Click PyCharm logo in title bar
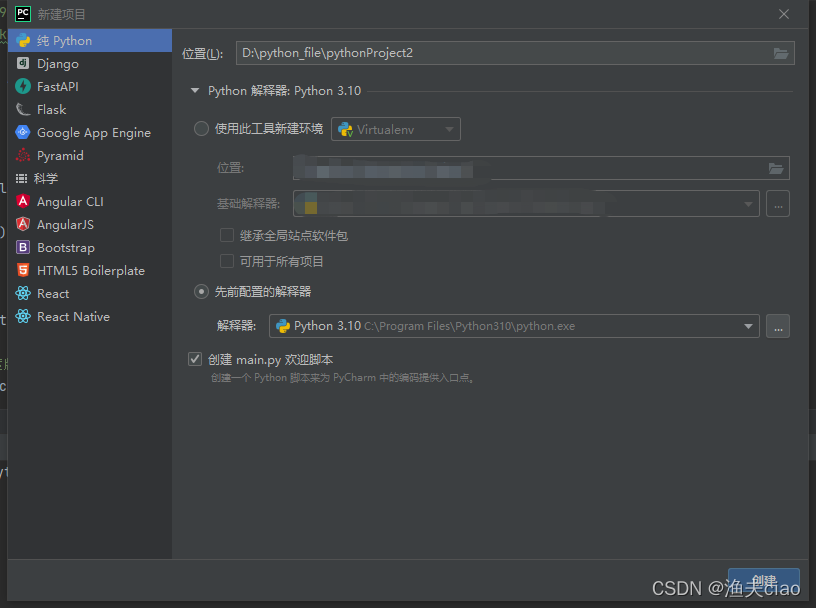The height and width of the screenshot is (608, 816). [x=23, y=14]
